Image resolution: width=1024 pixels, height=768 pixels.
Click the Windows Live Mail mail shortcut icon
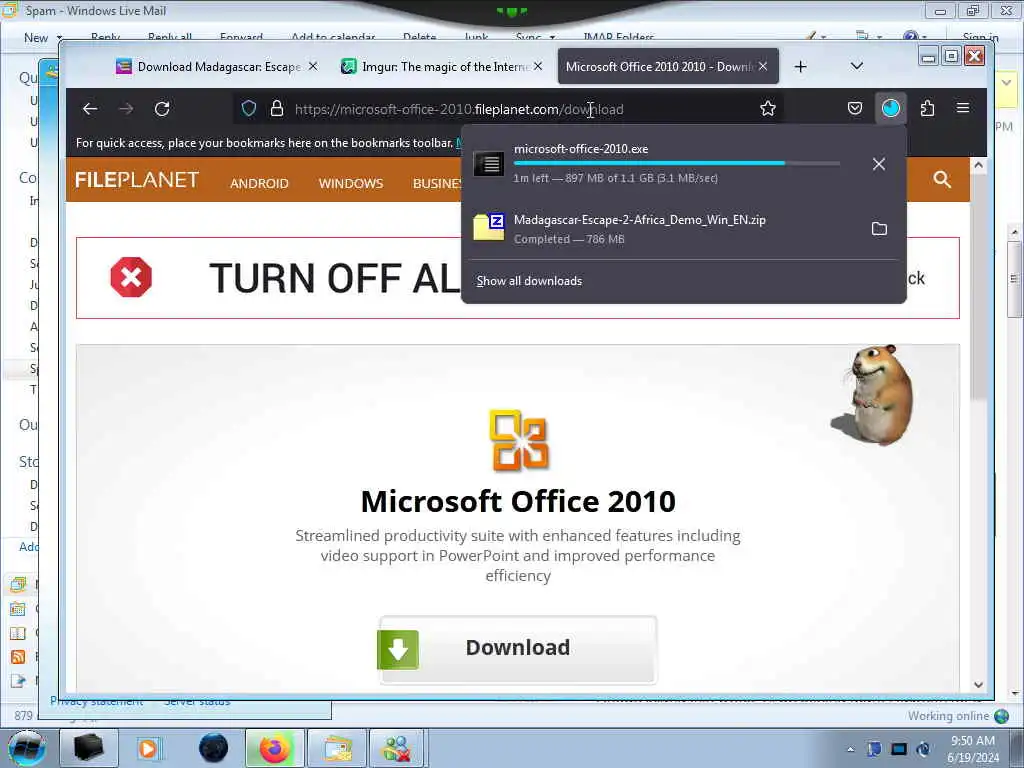[x=18, y=584]
